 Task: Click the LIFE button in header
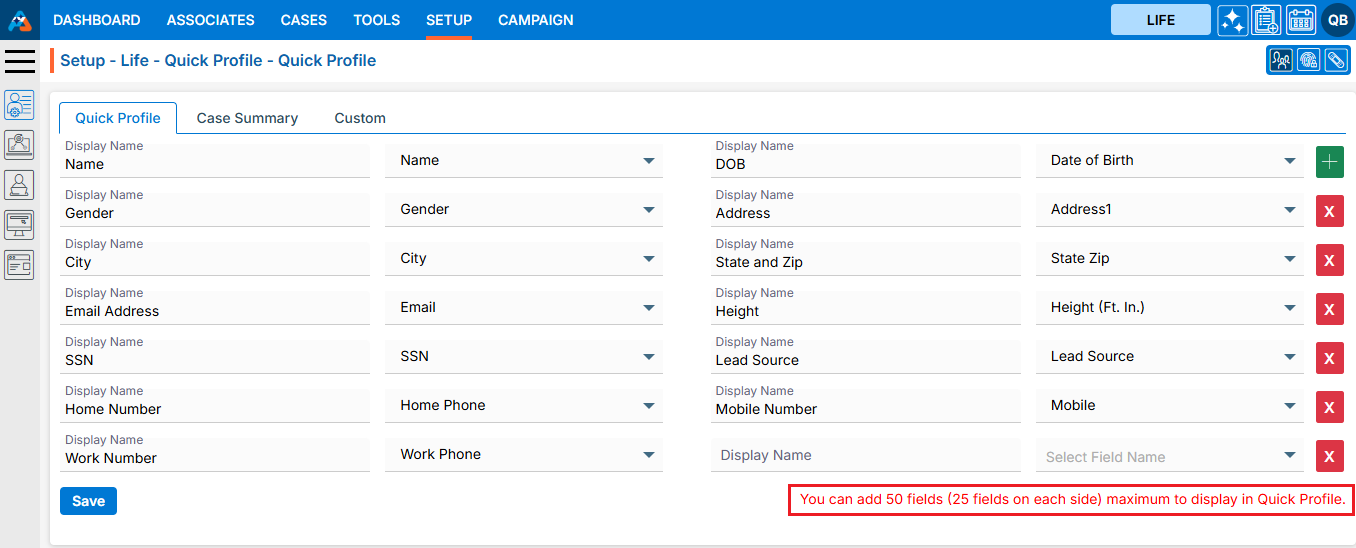[x=1160, y=20]
